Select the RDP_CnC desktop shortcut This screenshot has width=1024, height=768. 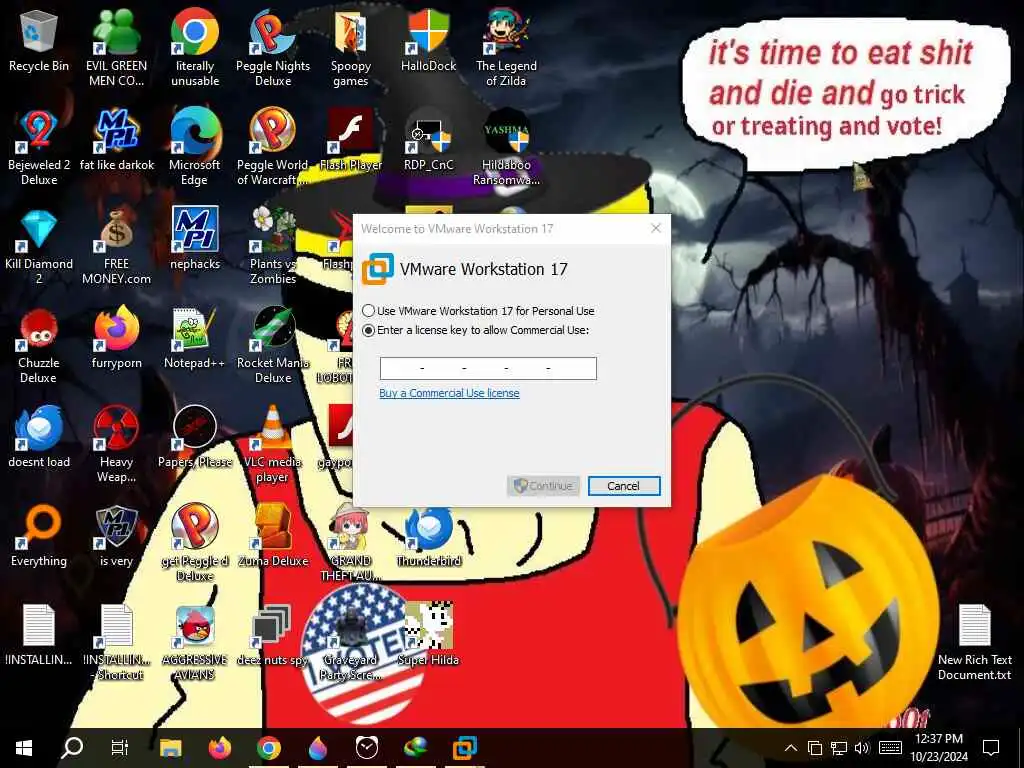click(428, 140)
